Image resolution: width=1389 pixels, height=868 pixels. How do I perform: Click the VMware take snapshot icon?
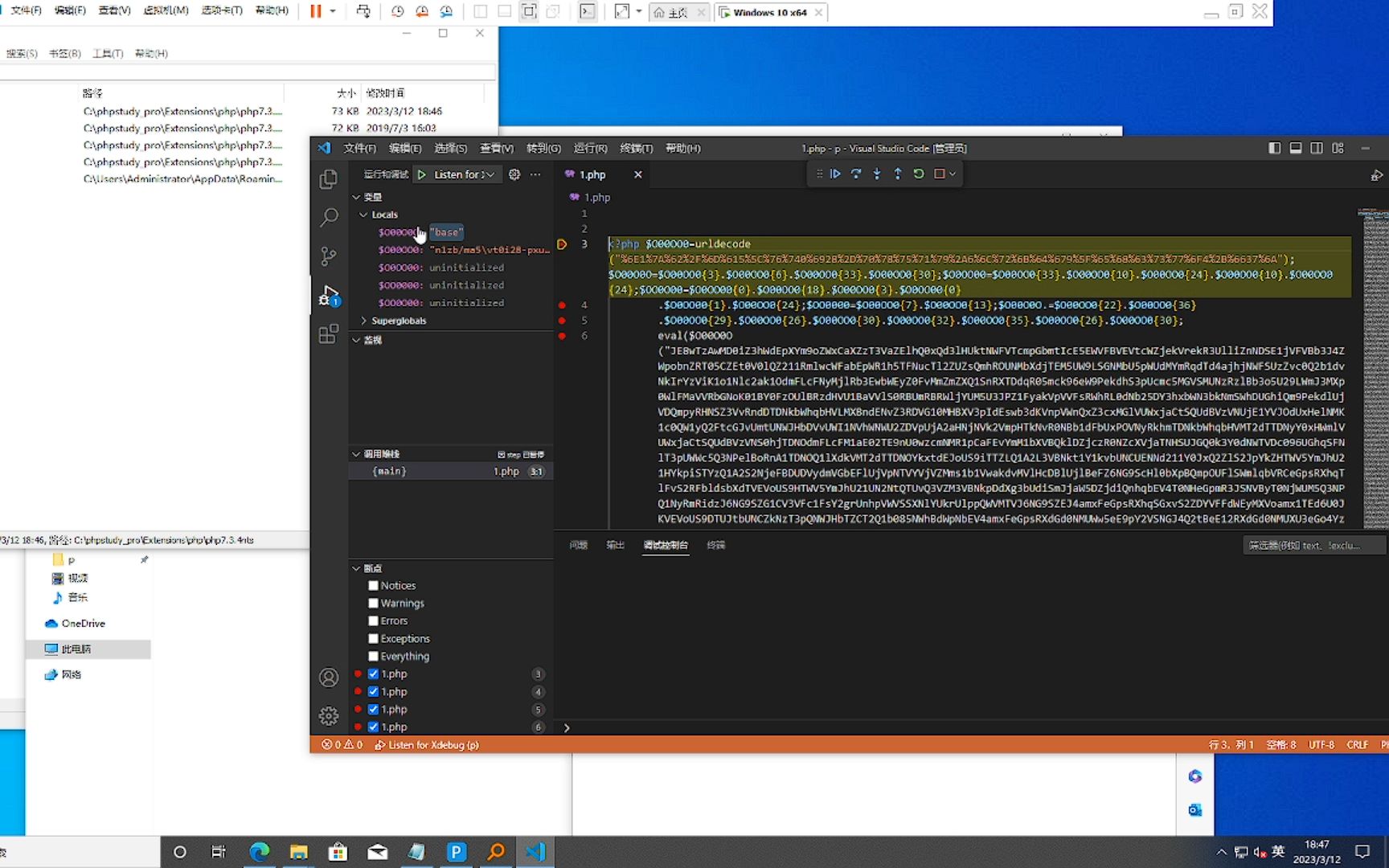coord(397,11)
